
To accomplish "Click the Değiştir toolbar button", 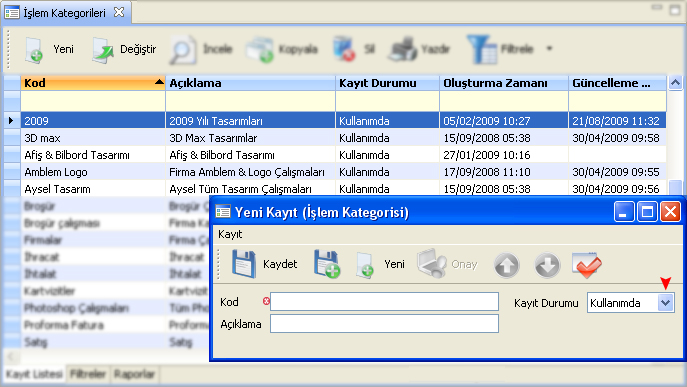I will pyautogui.click(x=124, y=50).
